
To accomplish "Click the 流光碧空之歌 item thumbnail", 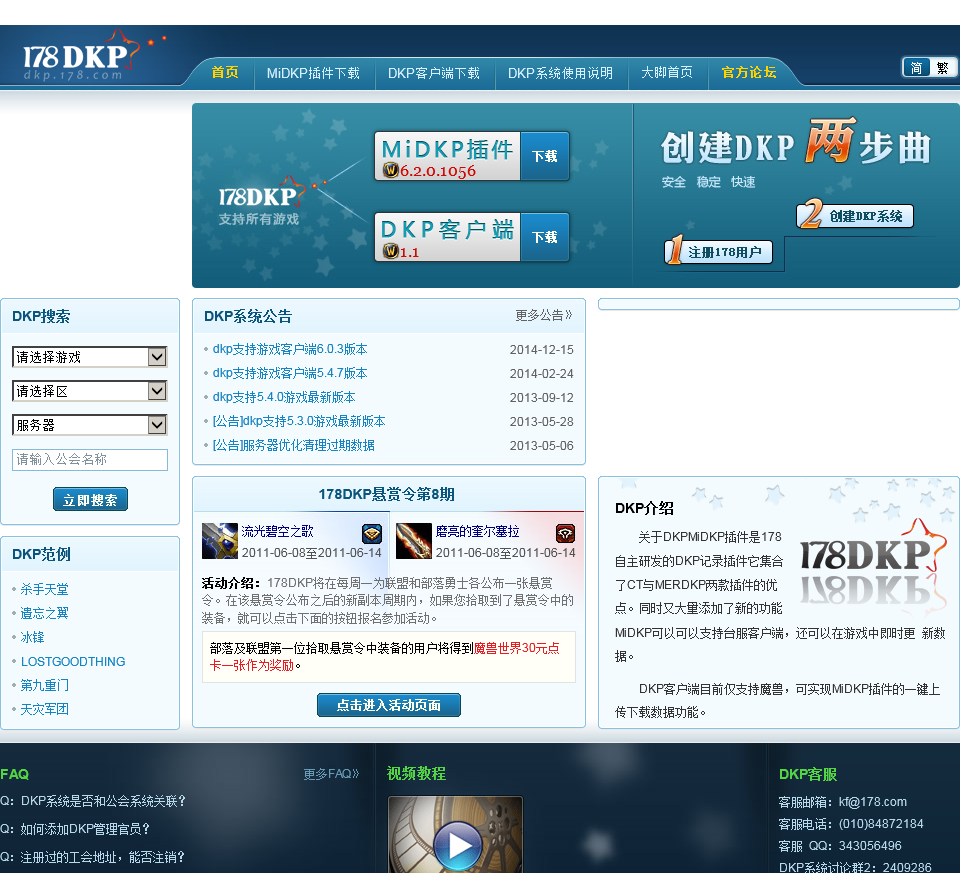I will pos(220,541).
